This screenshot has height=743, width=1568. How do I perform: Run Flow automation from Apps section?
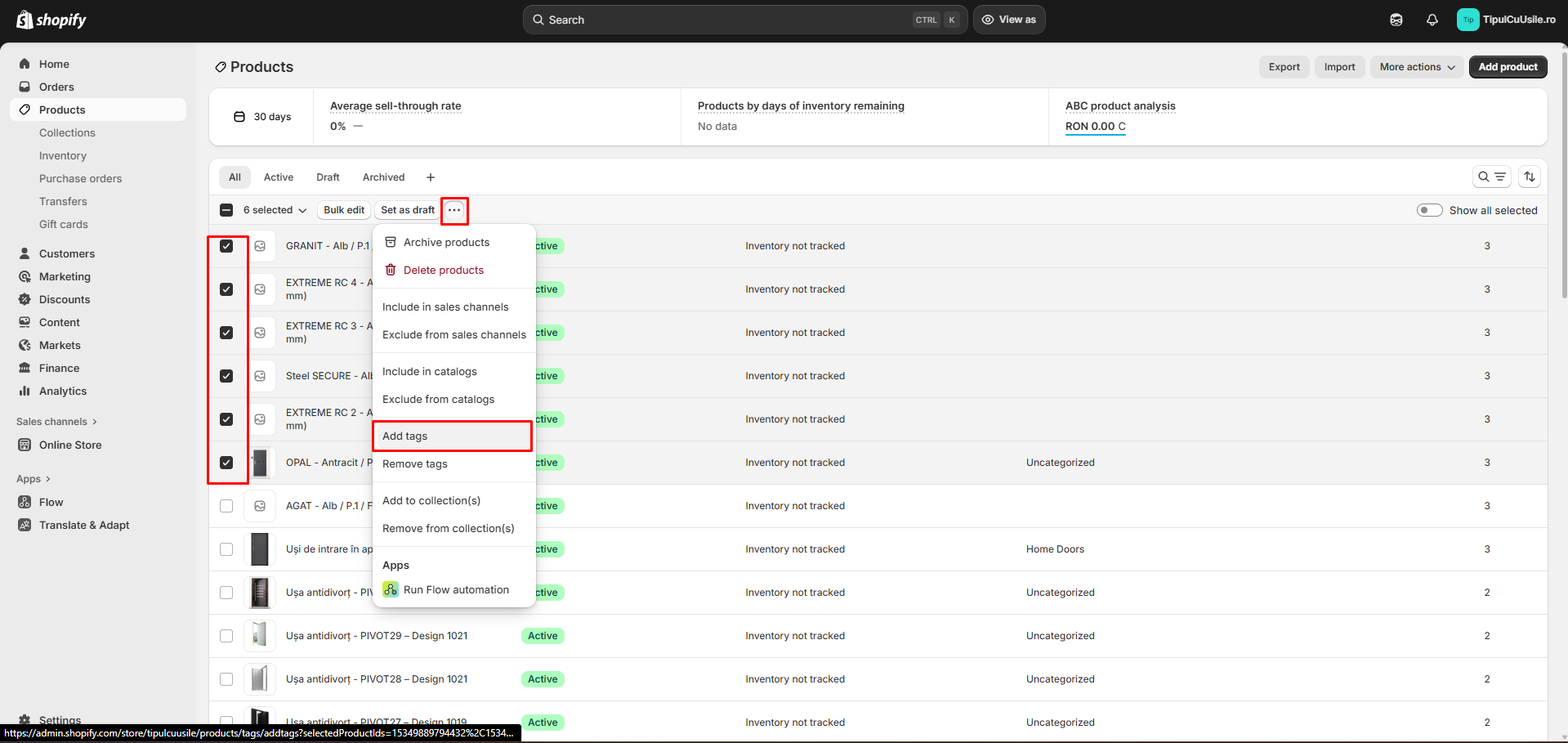tap(455, 589)
